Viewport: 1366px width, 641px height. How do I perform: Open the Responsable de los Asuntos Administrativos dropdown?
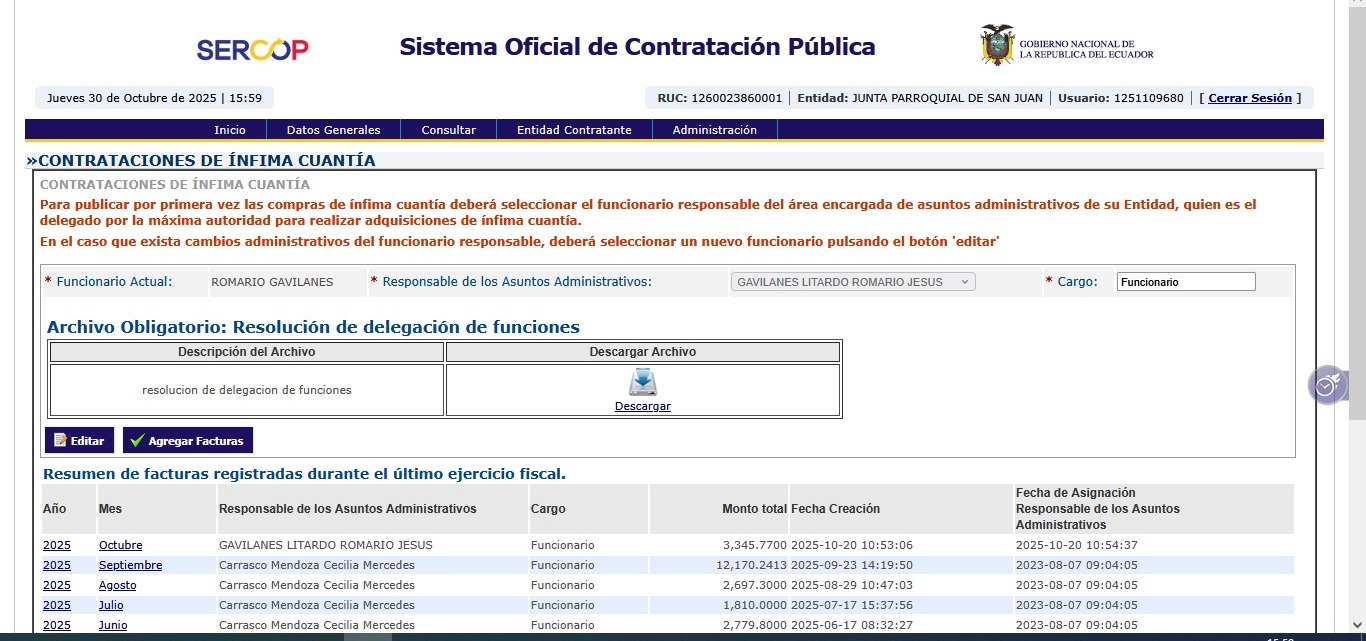(853, 282)
